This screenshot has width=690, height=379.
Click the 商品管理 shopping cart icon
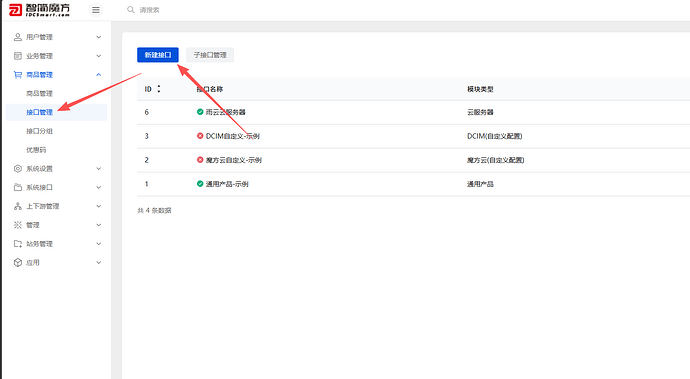(x=18, y=75)
